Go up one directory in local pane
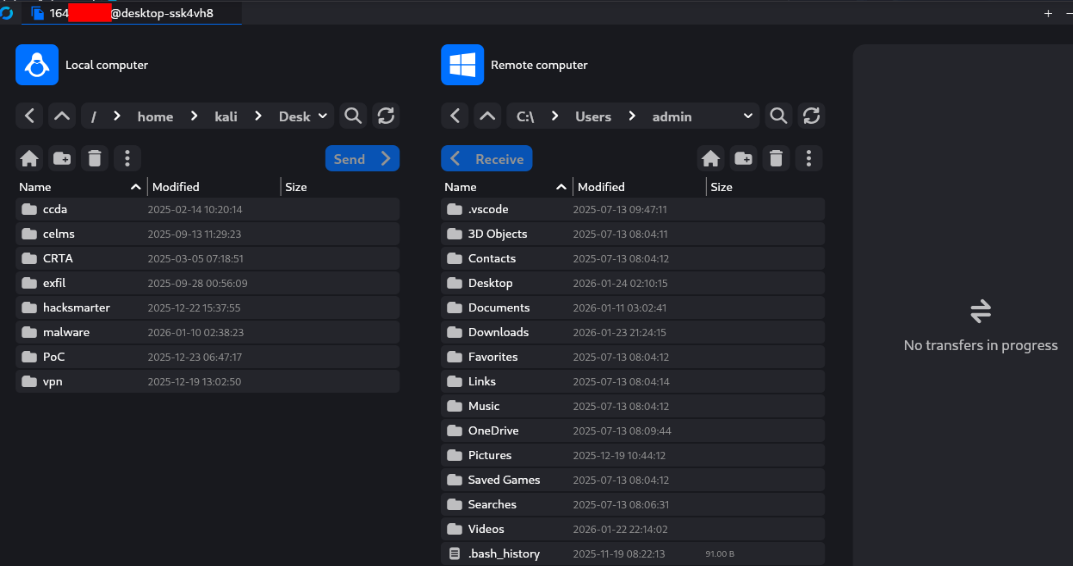Screen dimensions: 1073x566 [62, 116]
